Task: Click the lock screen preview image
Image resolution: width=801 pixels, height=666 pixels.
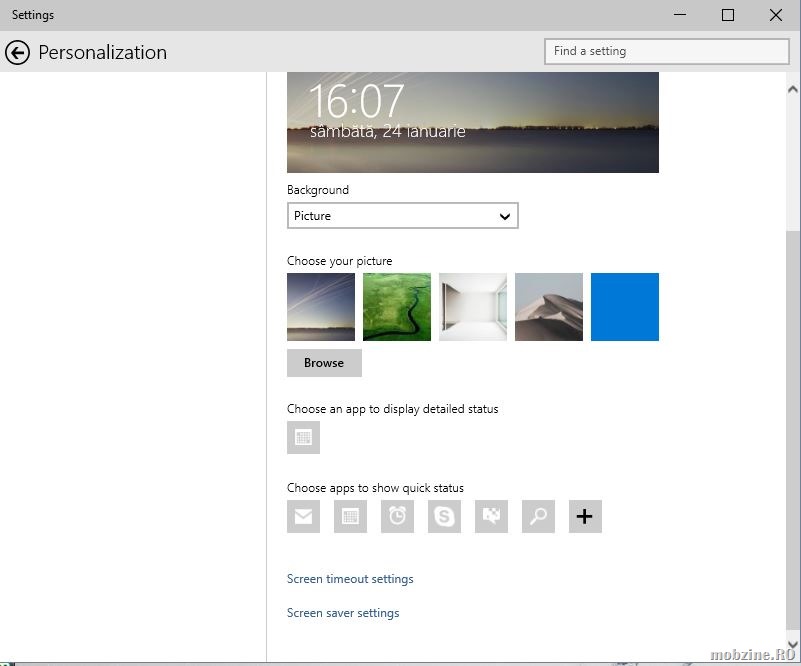Action: (x=473, y=122)
